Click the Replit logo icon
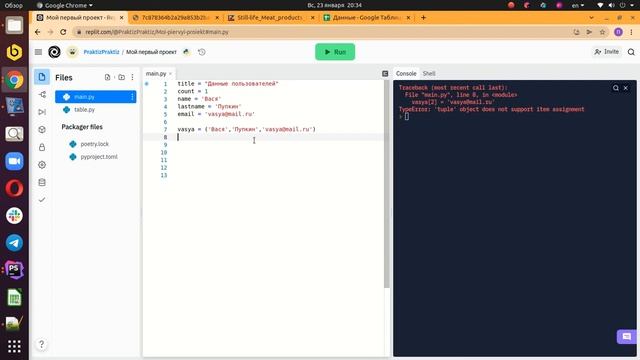Image resolution: width=640 pixels, height=360 pixels. (x=54, y=52)
